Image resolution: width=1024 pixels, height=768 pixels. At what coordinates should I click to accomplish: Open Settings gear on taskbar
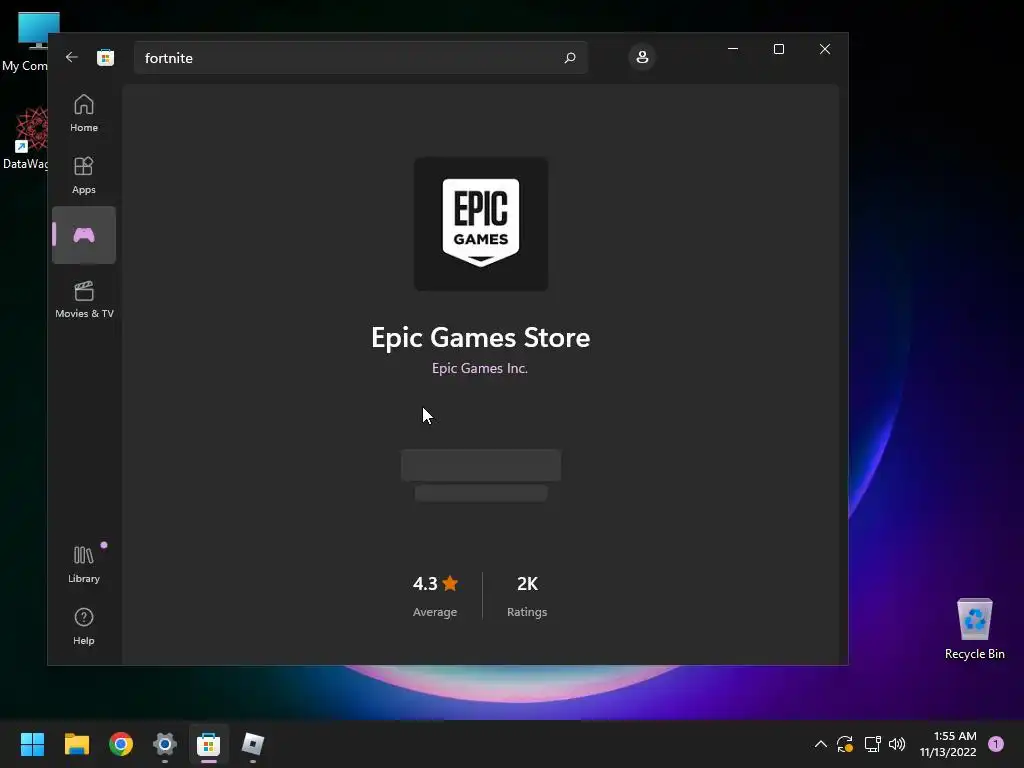tap(165, 744)
